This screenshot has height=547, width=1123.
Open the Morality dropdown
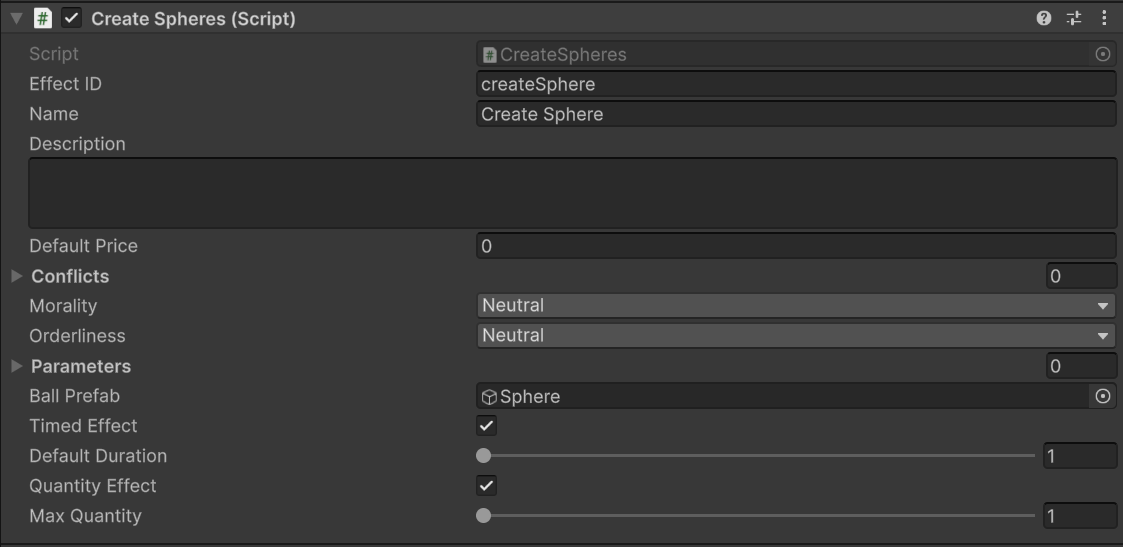click(x=796, y=306)
